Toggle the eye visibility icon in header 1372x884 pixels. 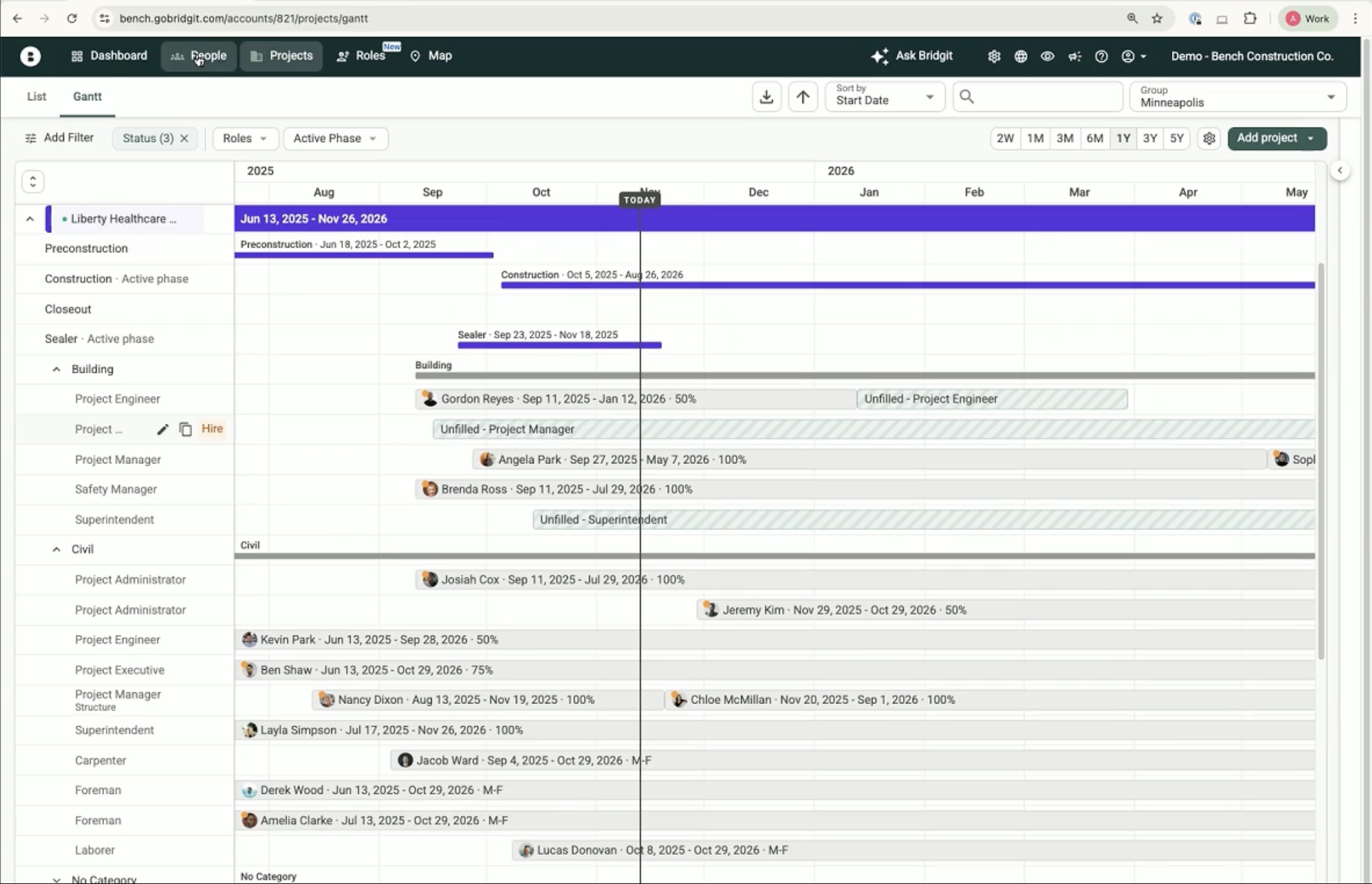coord(1047,56)
